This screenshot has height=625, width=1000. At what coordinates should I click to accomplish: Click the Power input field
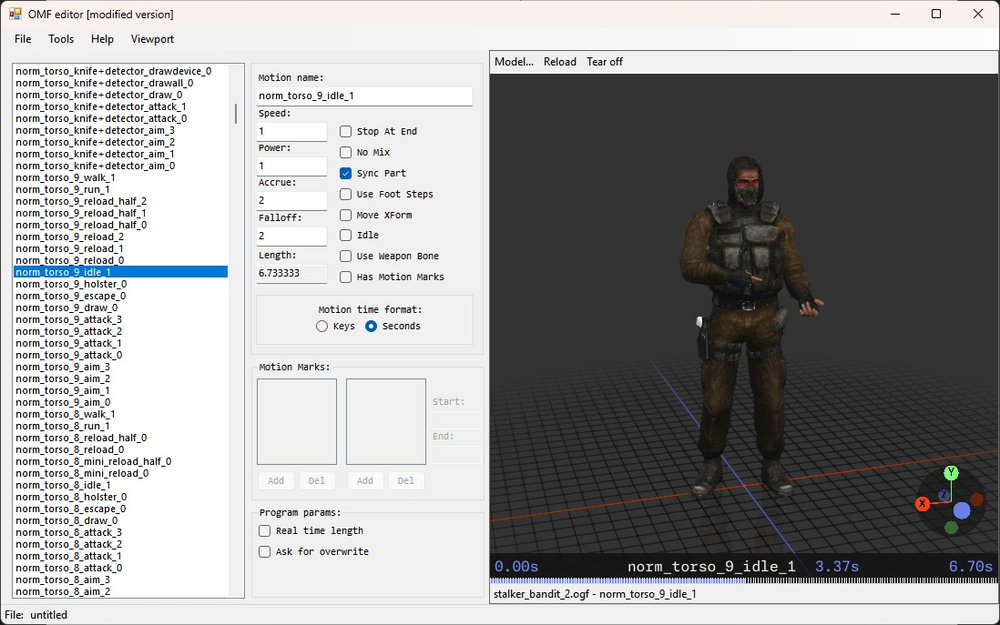(291, 166)
